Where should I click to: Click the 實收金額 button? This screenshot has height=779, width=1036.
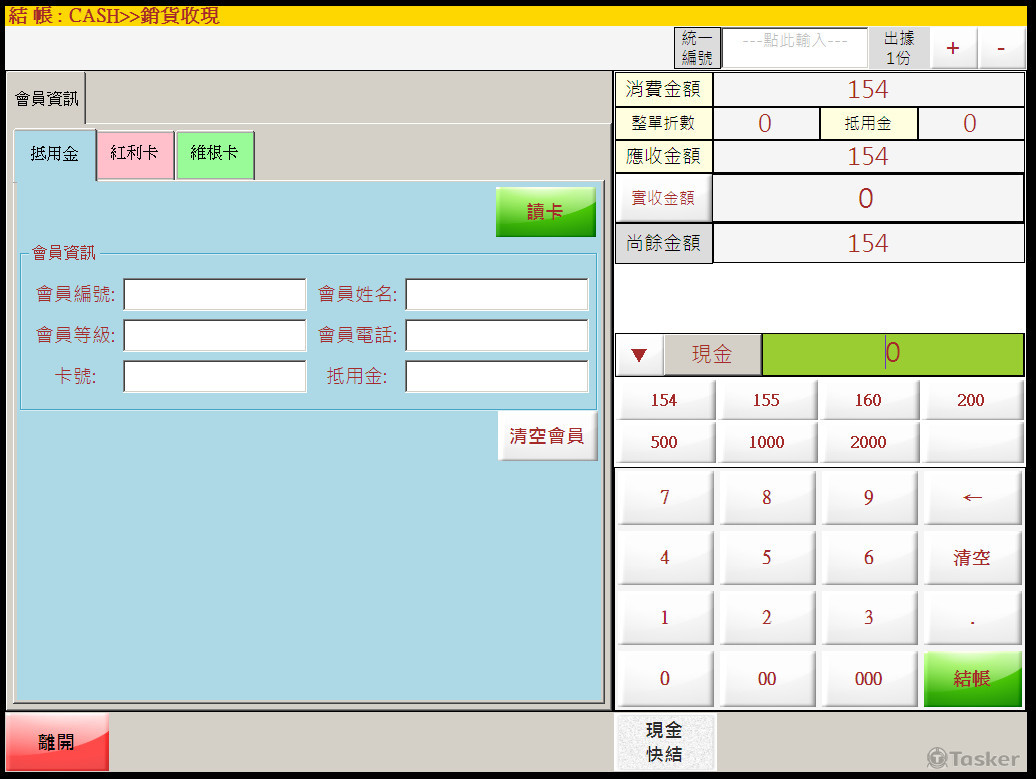coord(662,198)
